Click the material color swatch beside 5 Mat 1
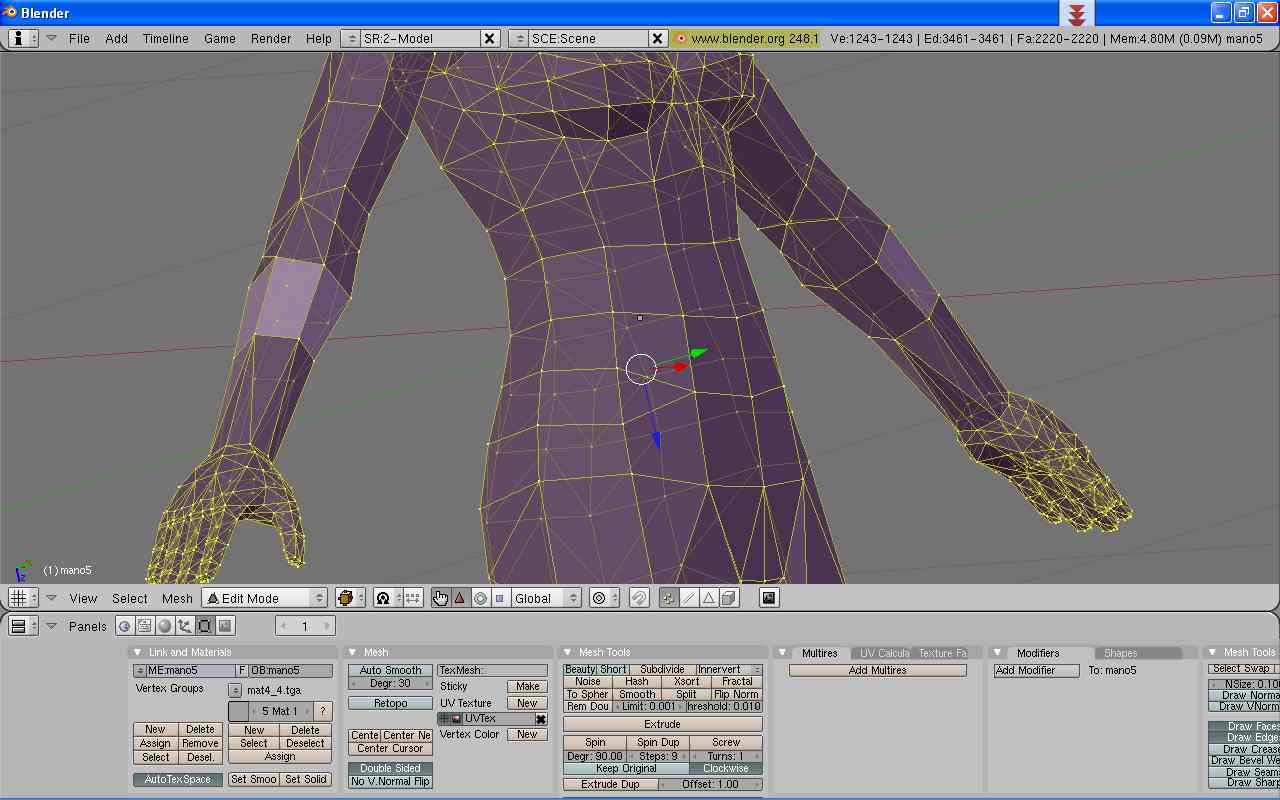 coord(238,711)
